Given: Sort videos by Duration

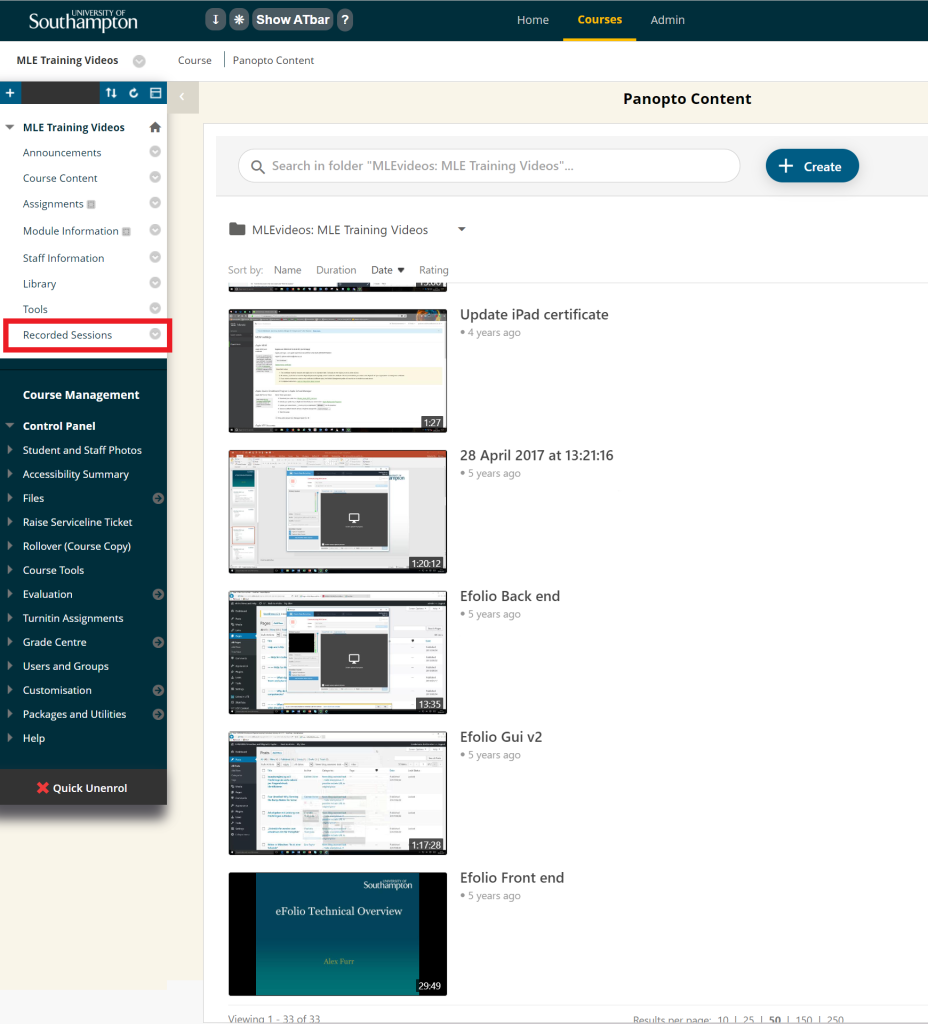Looking at the screenshot, I should pyautogui.click(x=336, y=270).
